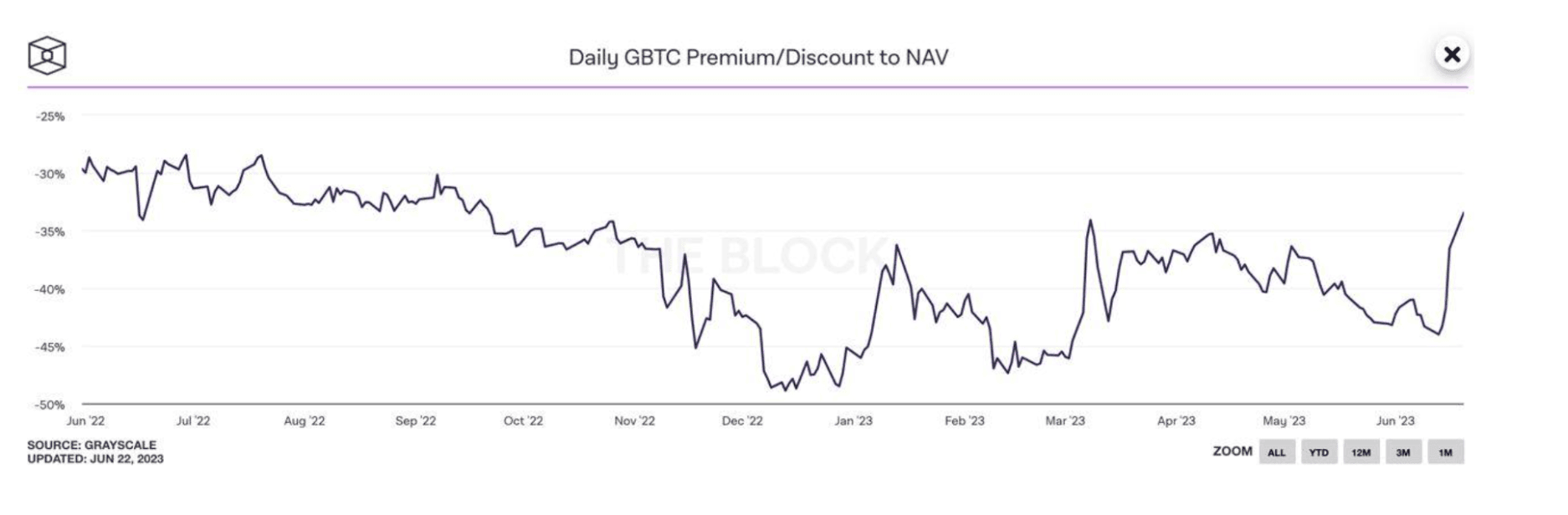Select the Sep '22 axis marker

pos(415,421)
